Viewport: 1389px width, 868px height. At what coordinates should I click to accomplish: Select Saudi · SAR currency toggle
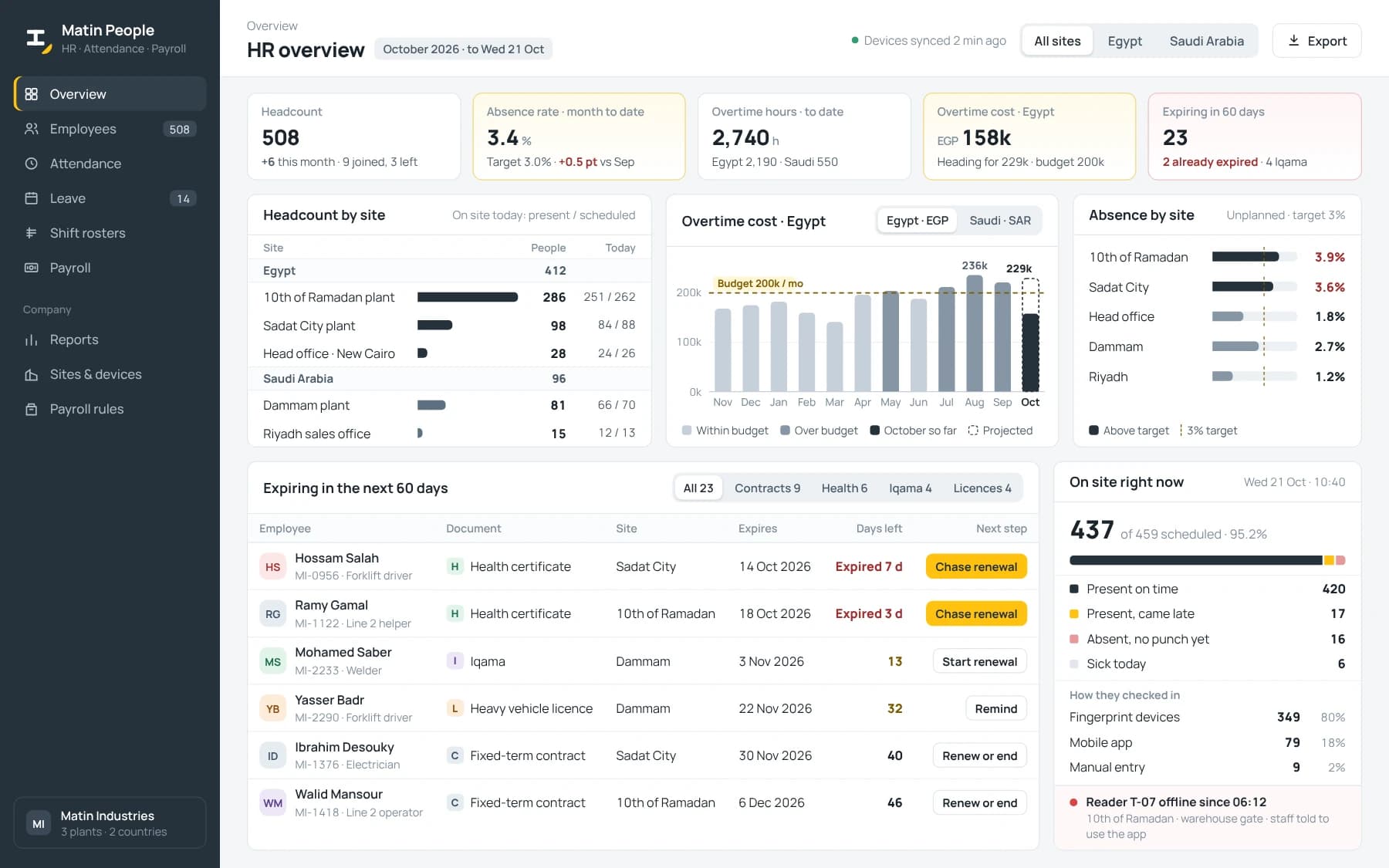coord(1000,221)
